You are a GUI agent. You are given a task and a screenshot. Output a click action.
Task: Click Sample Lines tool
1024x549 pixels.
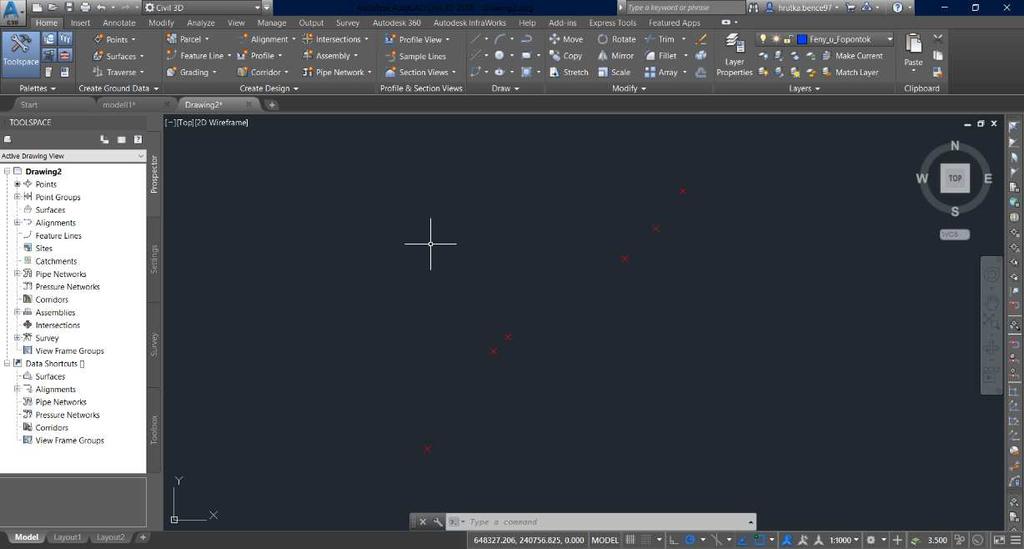(415, 56)
